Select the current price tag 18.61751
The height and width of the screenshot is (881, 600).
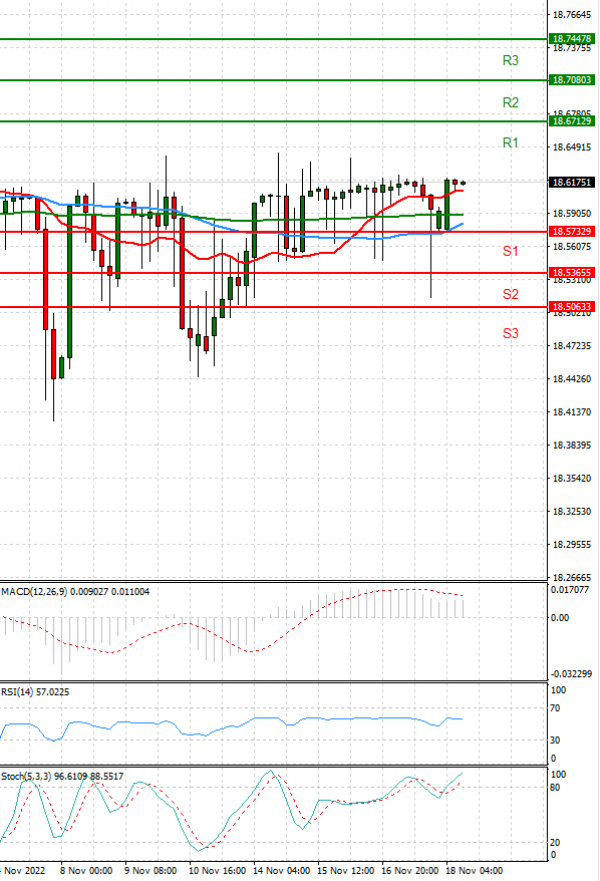pos(572,183)
